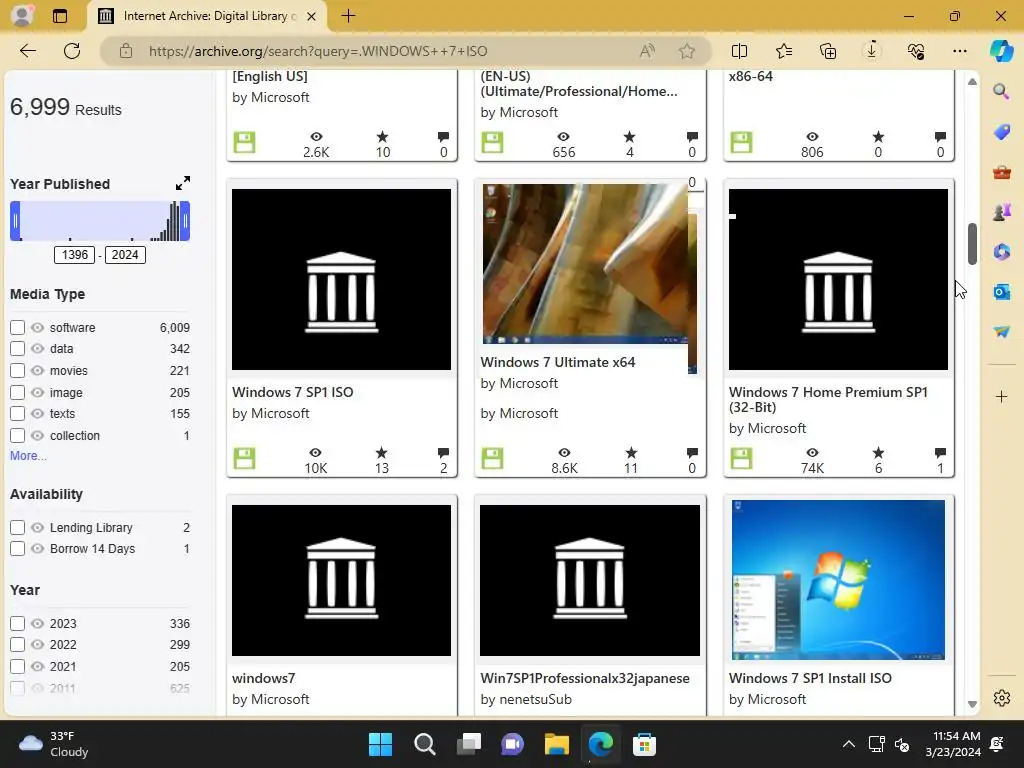Open the browser essentials heart icon

916,51
